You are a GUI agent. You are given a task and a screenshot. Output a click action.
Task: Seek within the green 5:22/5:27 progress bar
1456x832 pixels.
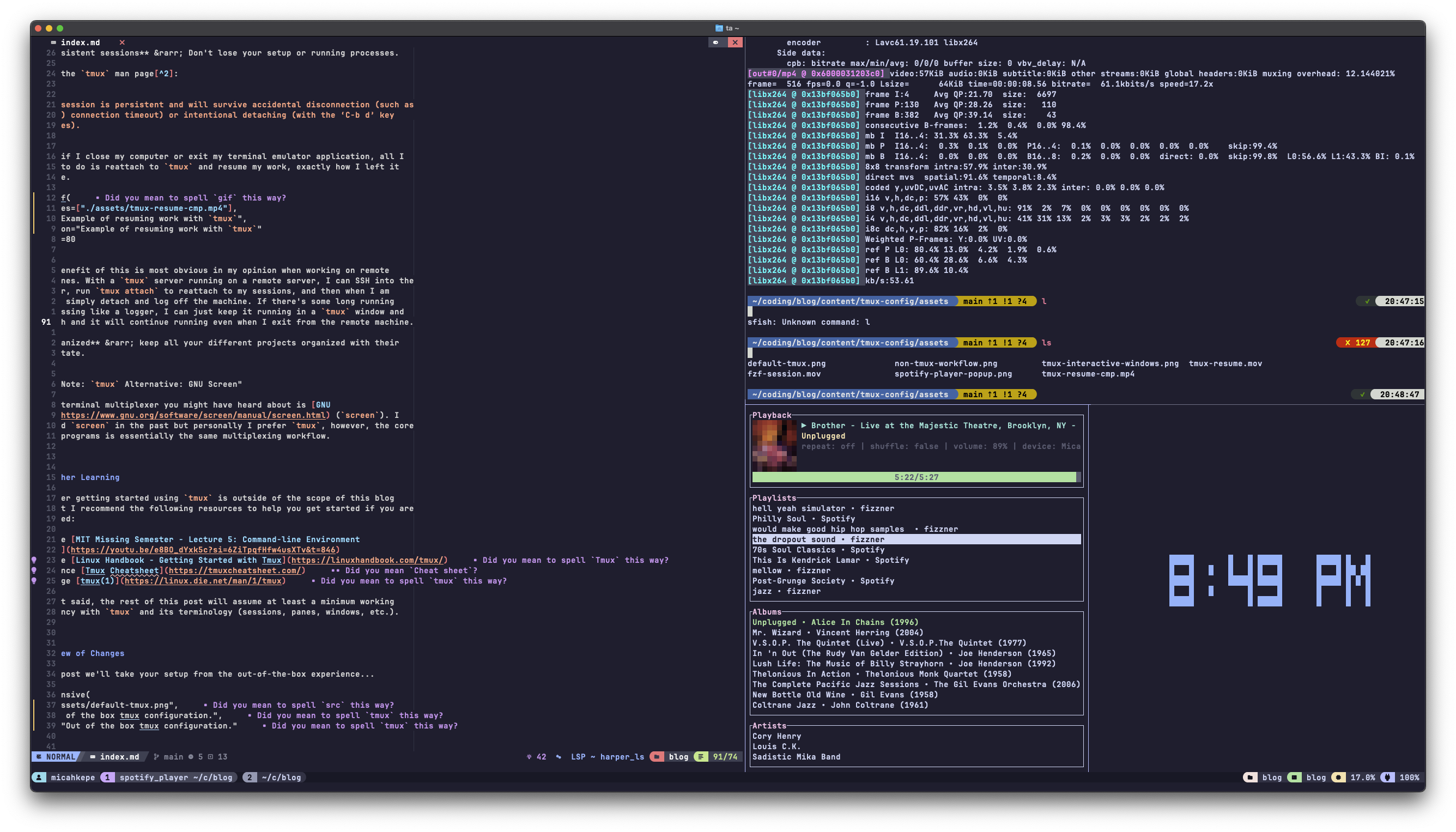(915, 477)
